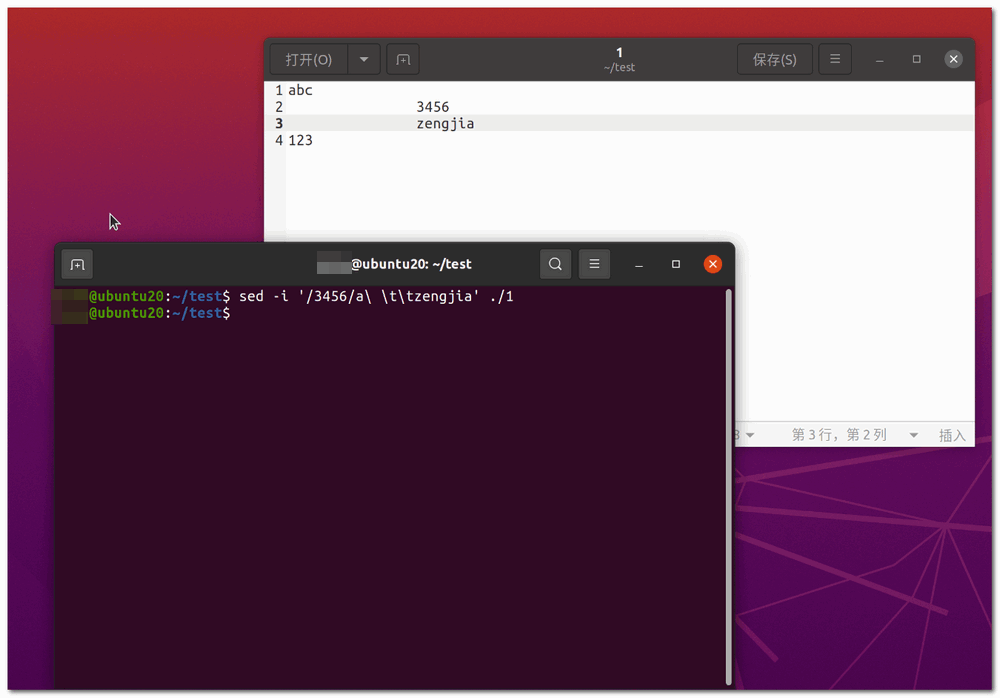Image resolution: width=1000 pixels, height=698 pixels.
Task: Open the terminal hamburger menu
Action: 594,264
